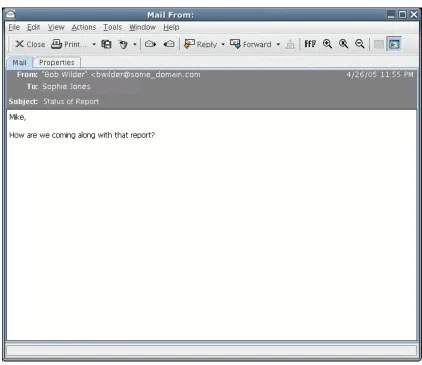Expand the Forward options dropdown arrow
Screen dimensions: 422x365
tap(278, 44)
